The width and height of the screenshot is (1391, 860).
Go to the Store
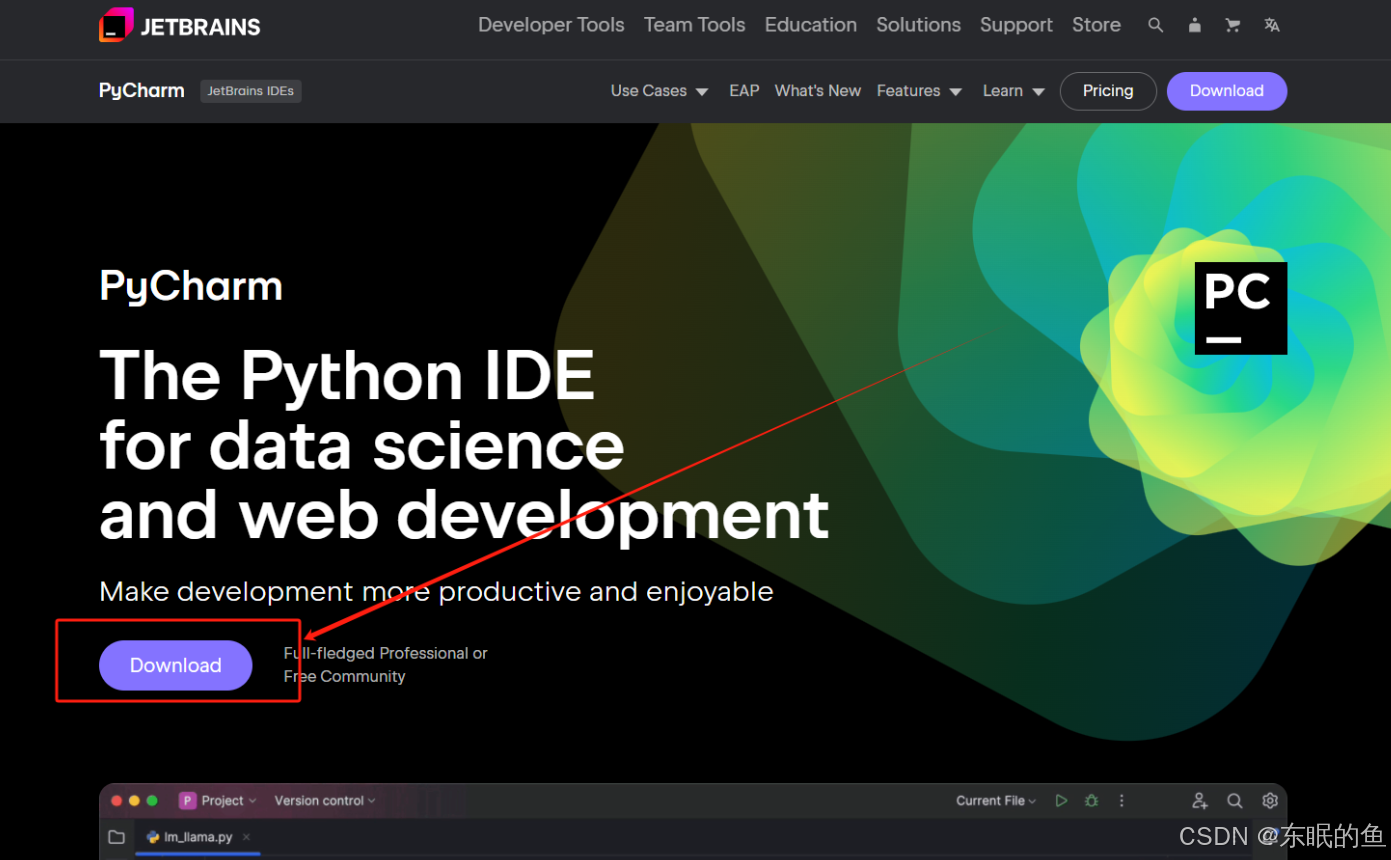(x=1096, y=25)
